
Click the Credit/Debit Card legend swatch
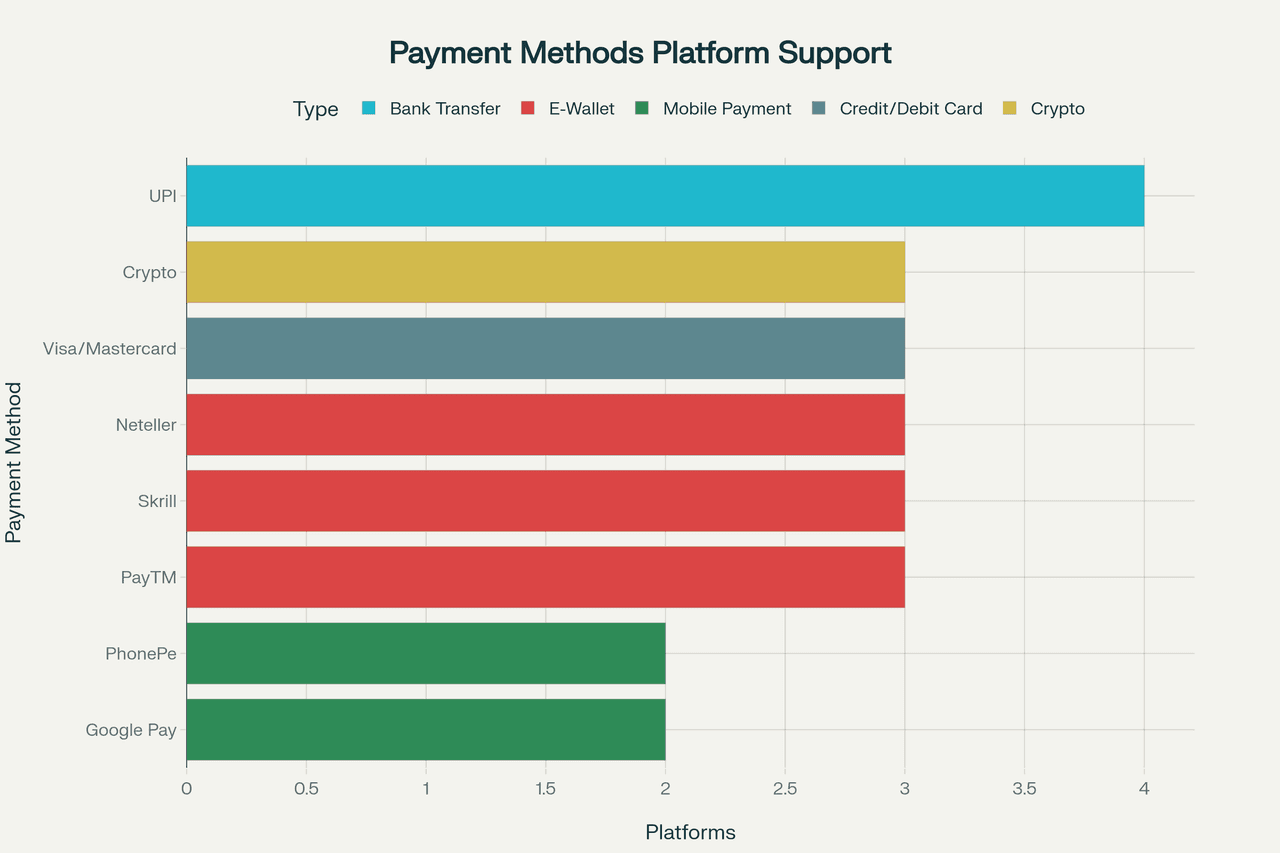pyautogui.click(x=819, y=108)
